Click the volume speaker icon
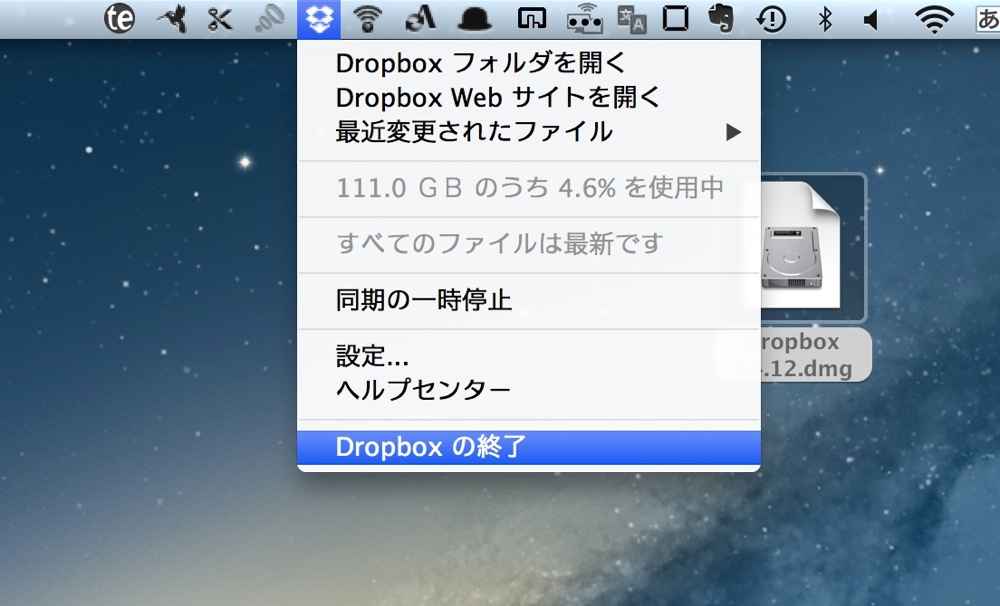Viewport: 1000px width, 606px height. [x=871, y=20]
